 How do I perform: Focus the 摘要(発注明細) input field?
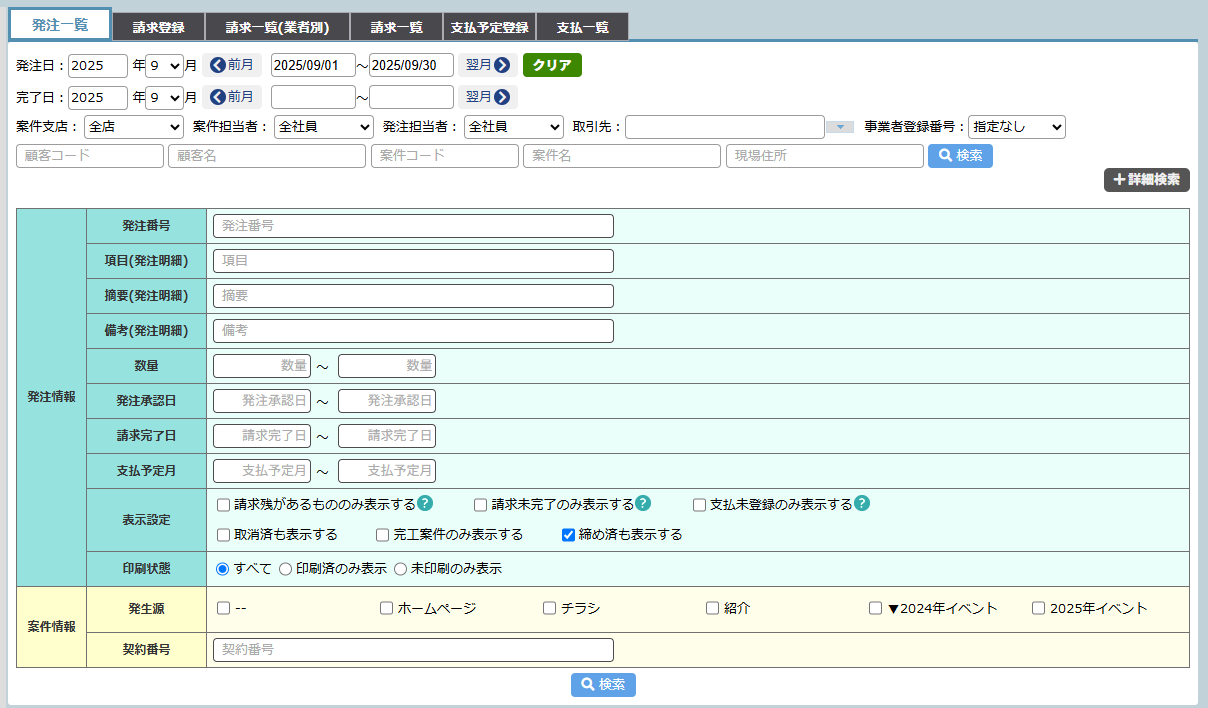tap(413, 296)
